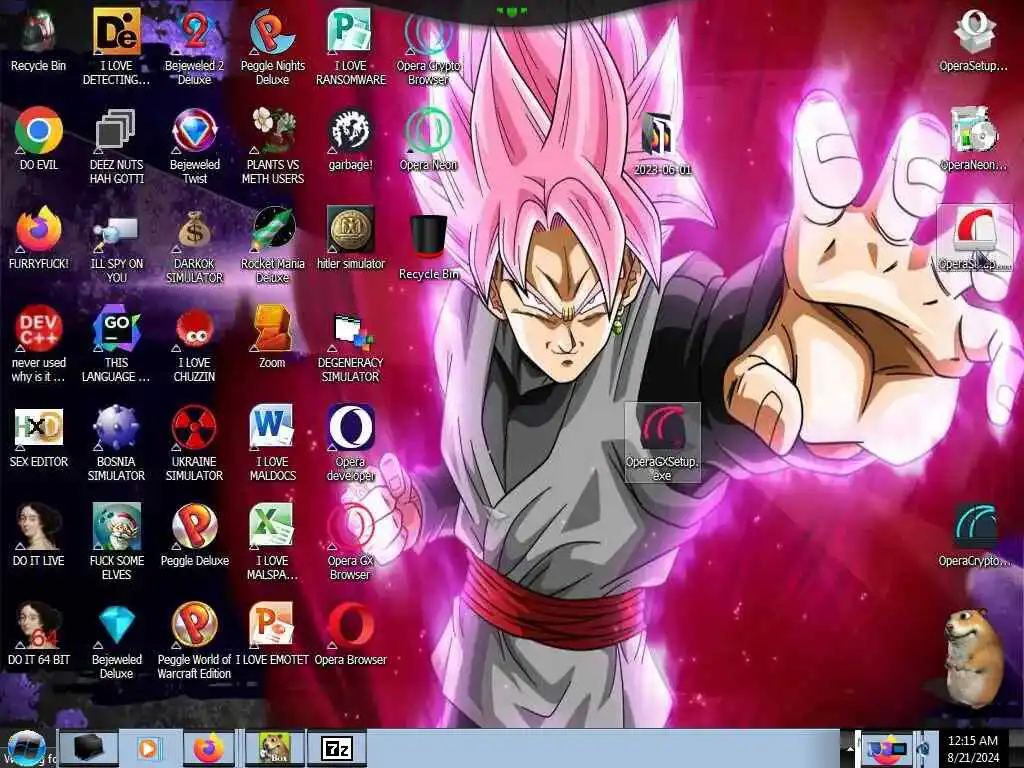Open the hamster box app on the taskbar
Viewport: 1024px width, 768px height.
(x=274, y=748)
